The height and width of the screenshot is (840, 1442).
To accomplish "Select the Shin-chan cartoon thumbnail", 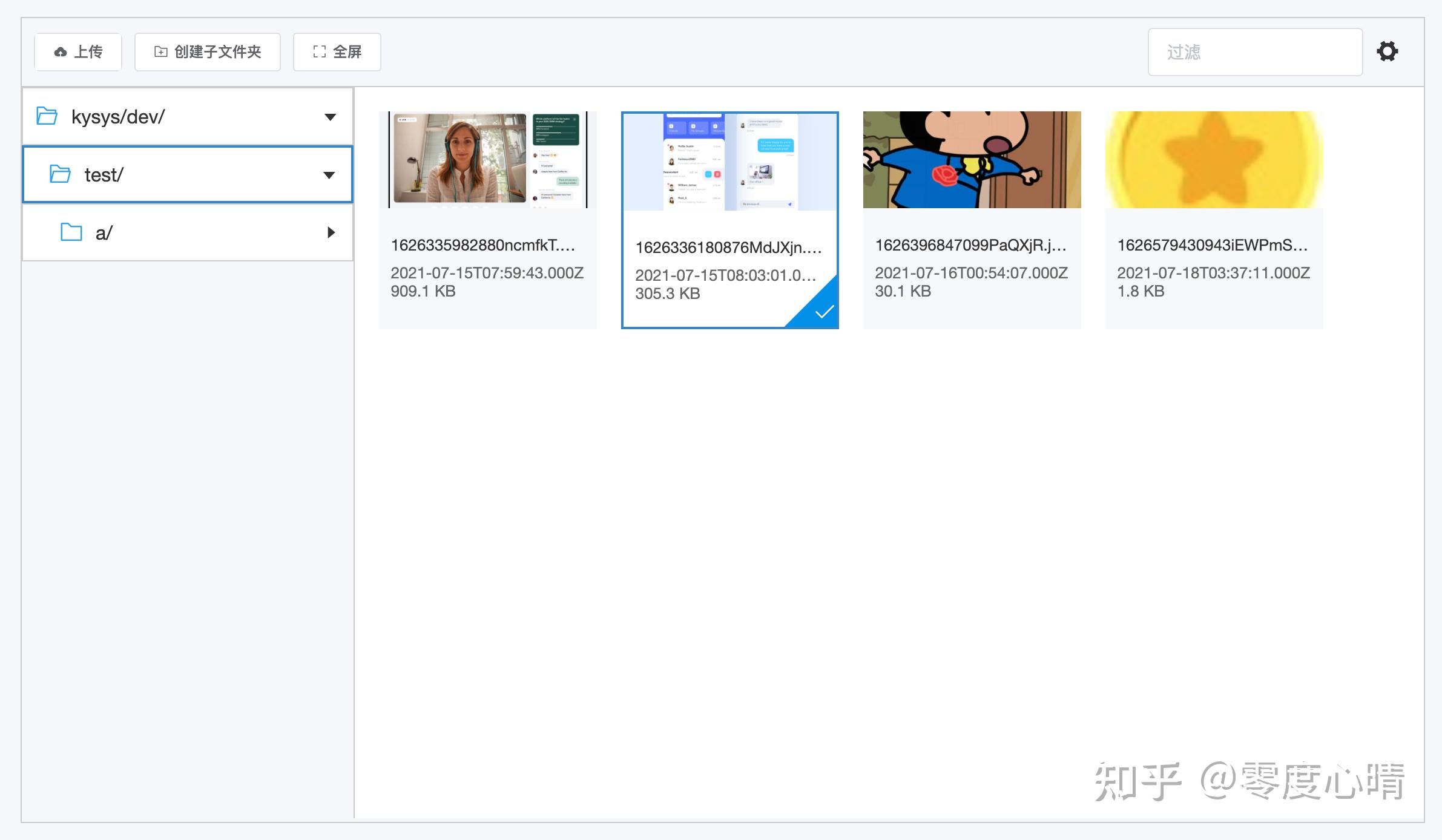I will 972,160.
